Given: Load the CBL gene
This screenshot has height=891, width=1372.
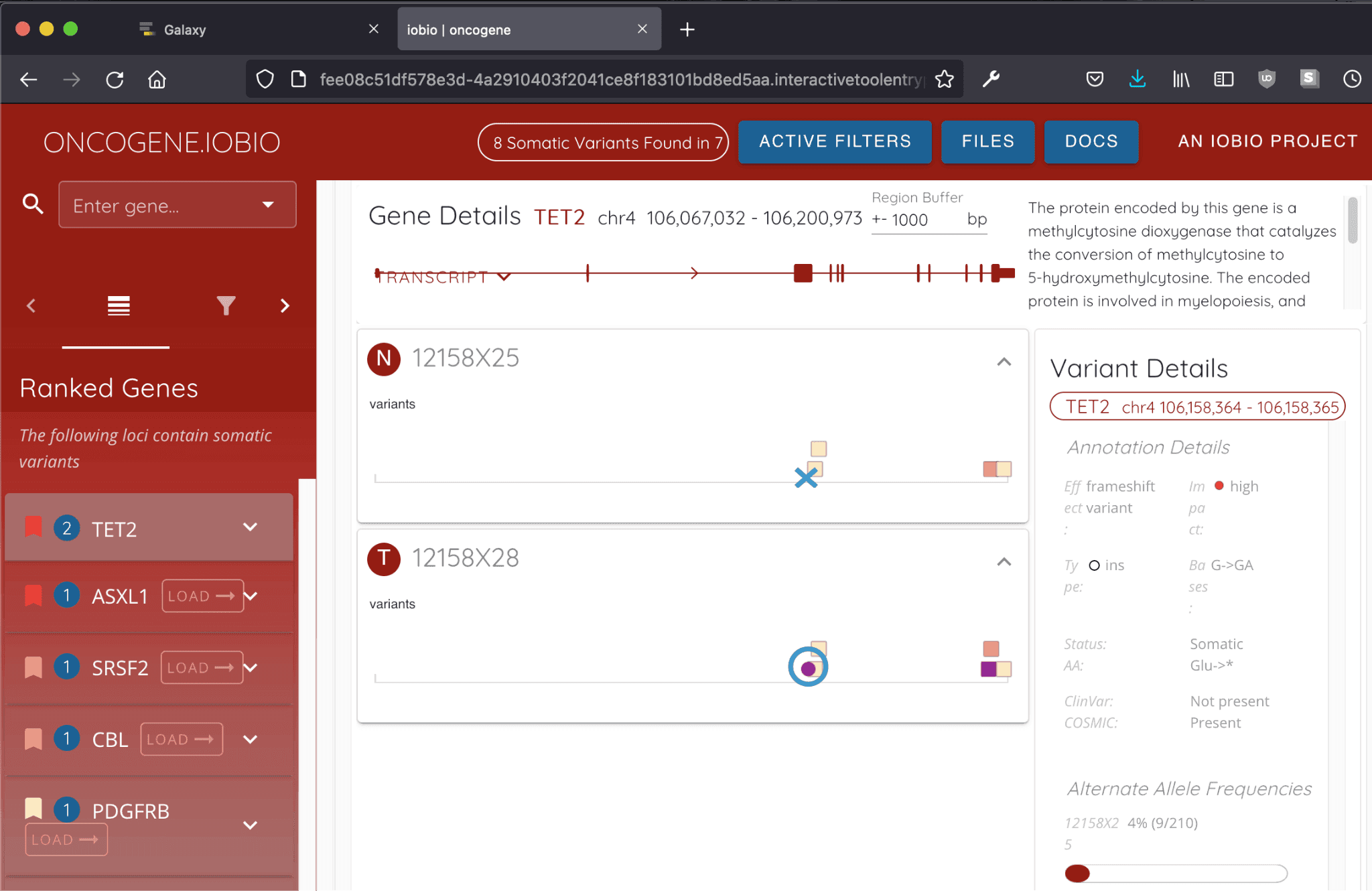Looking at the screenshot, I should pos(182,739).
